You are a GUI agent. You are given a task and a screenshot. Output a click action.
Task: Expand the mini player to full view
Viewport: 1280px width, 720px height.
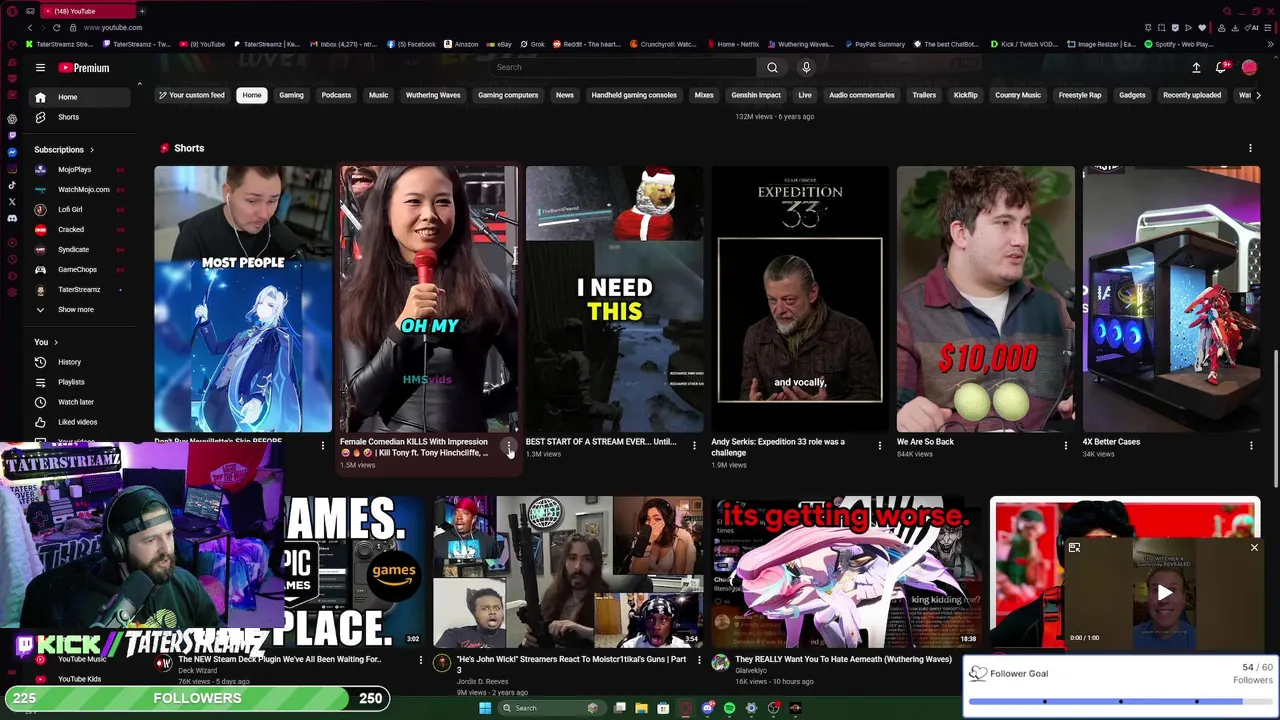pos(1074,547)
